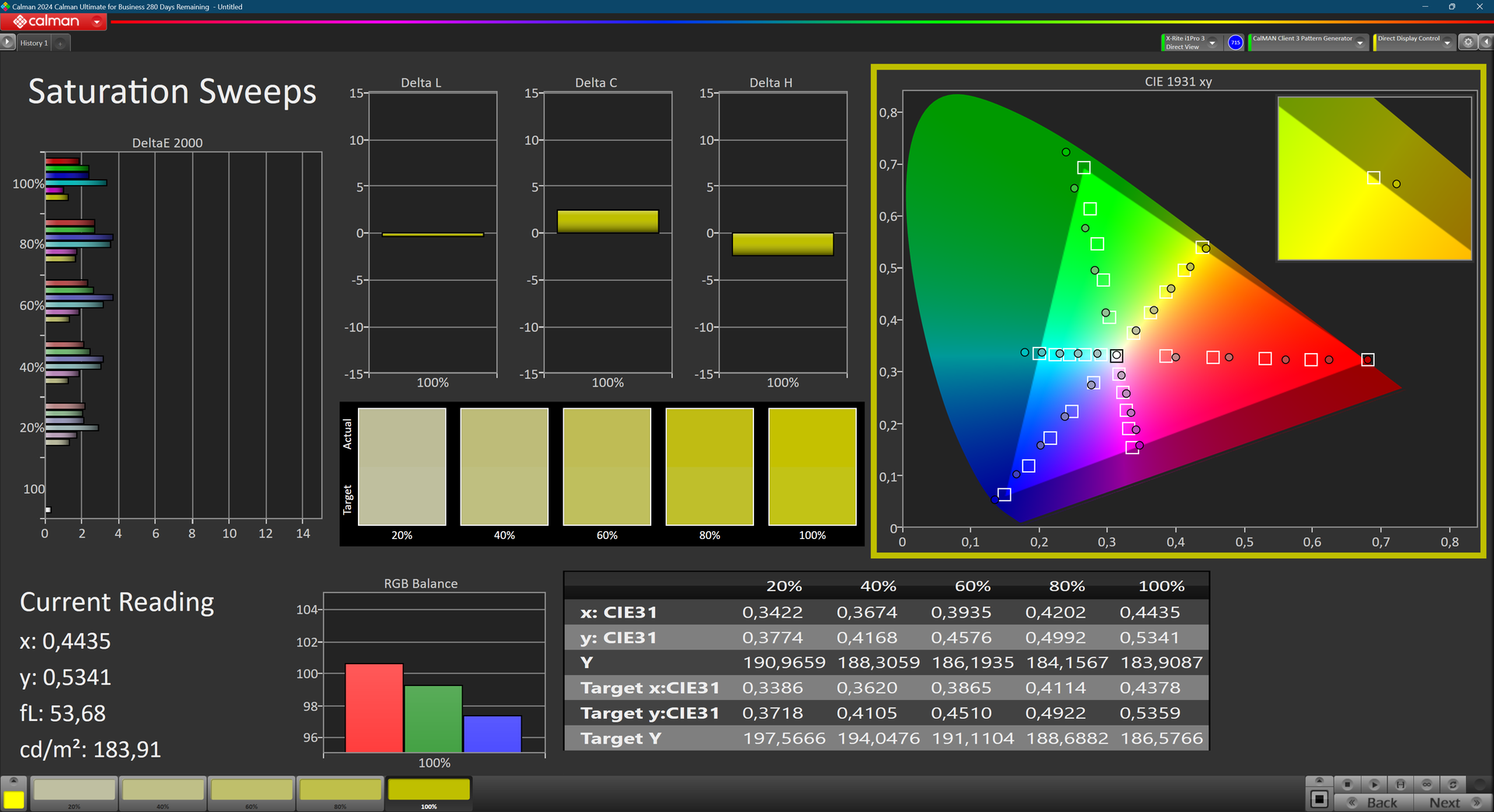Open the X-Rite i1Pro 3 meter dropdown
The width and height of the screenshot is (1494, 812).
[x=1212, y=43]
